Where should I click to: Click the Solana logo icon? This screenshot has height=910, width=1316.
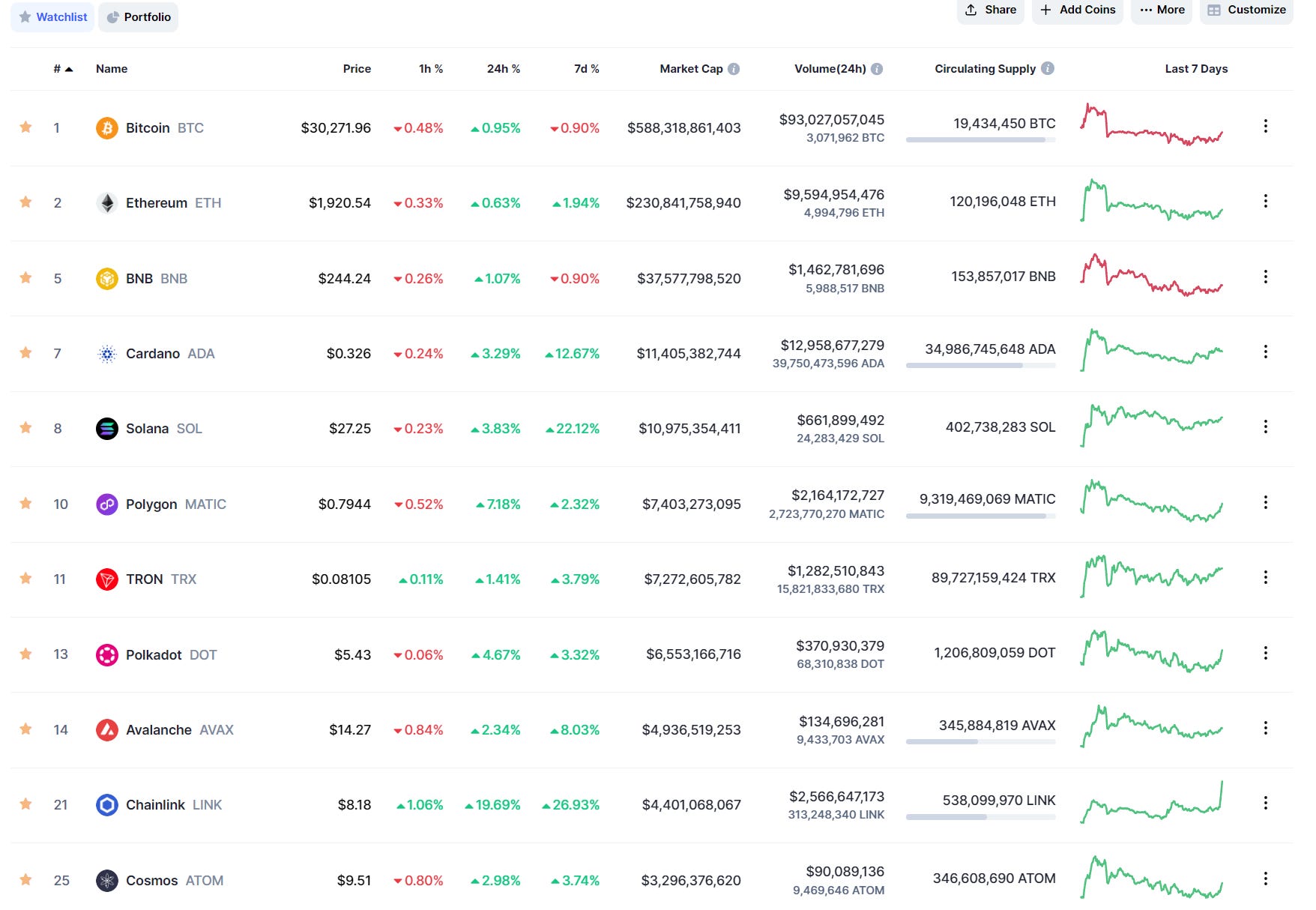(x=107, y=429)
